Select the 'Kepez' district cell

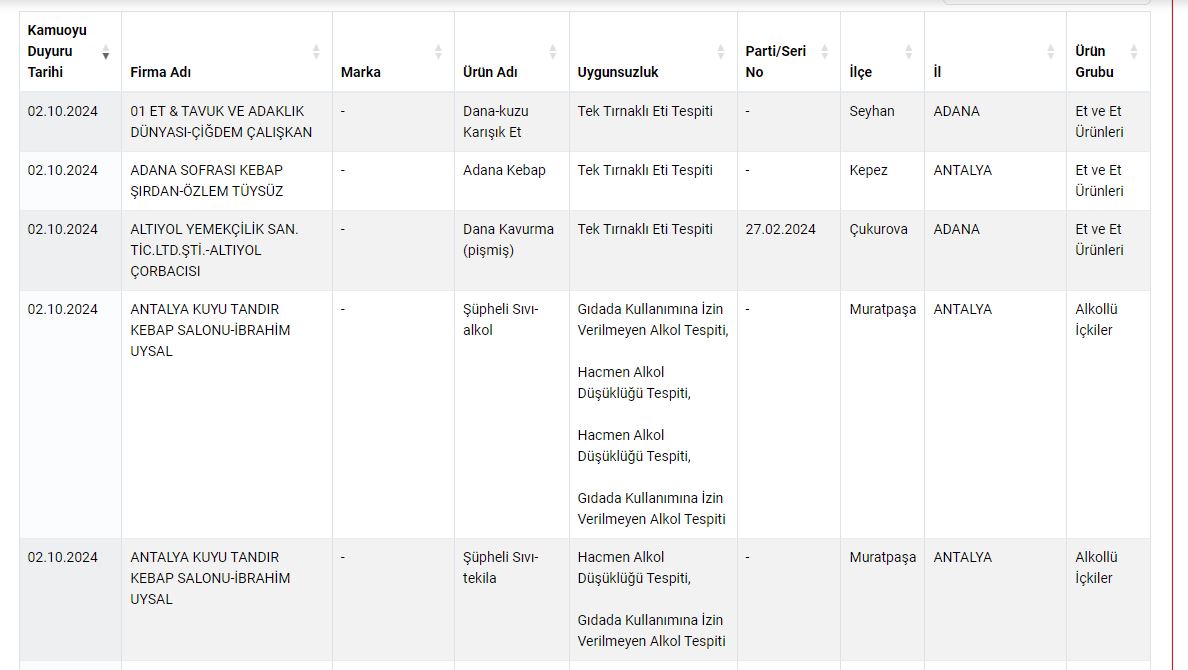tap(868, 170)
